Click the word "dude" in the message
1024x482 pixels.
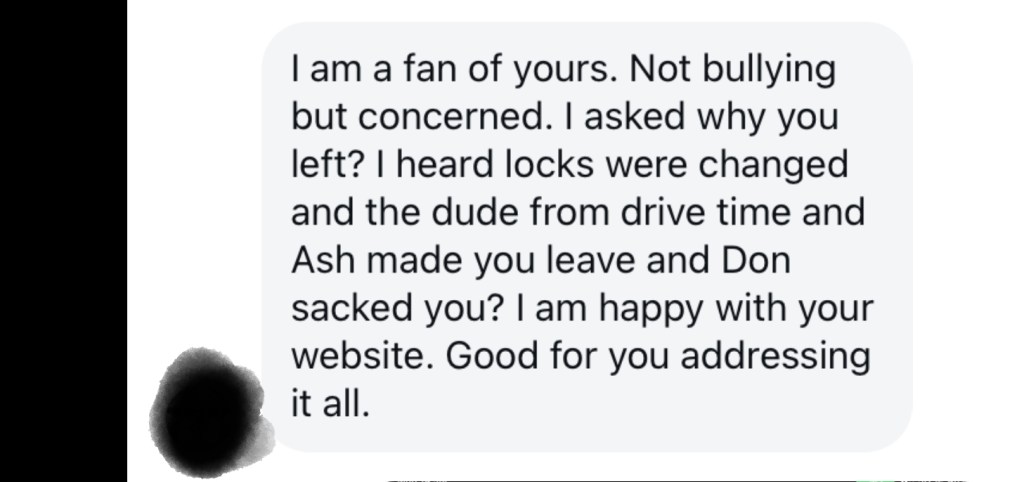488,213
